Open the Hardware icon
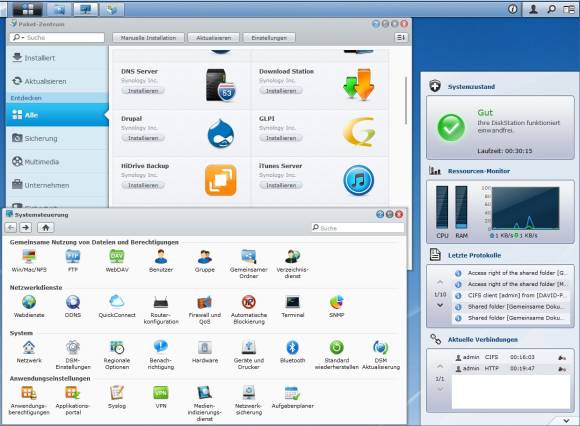Screen dimensions: 580x426 205,347
